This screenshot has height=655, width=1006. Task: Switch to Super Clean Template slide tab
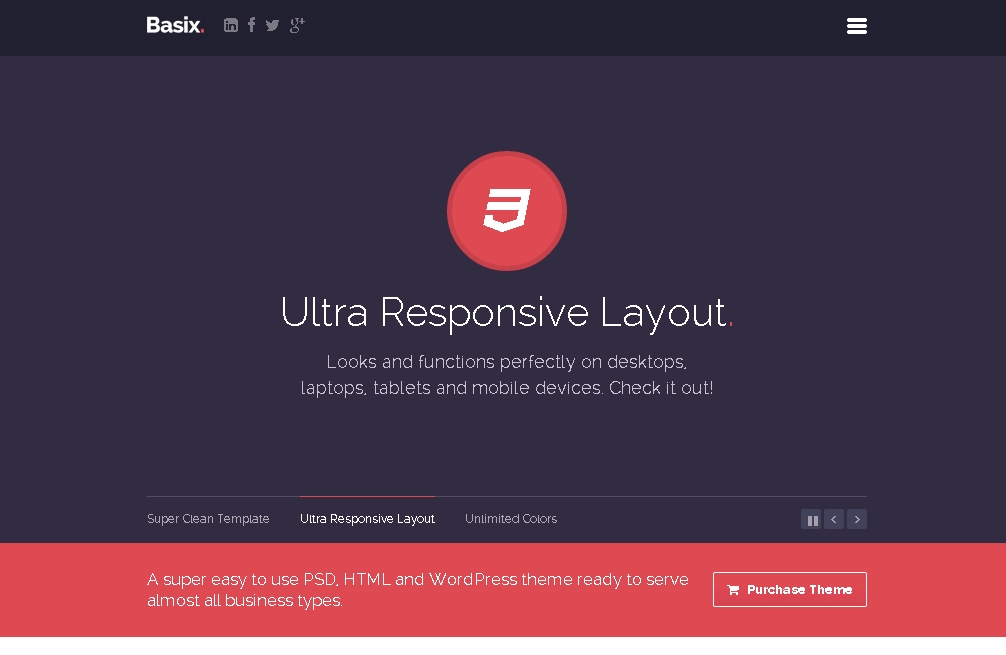pos(208,519)
